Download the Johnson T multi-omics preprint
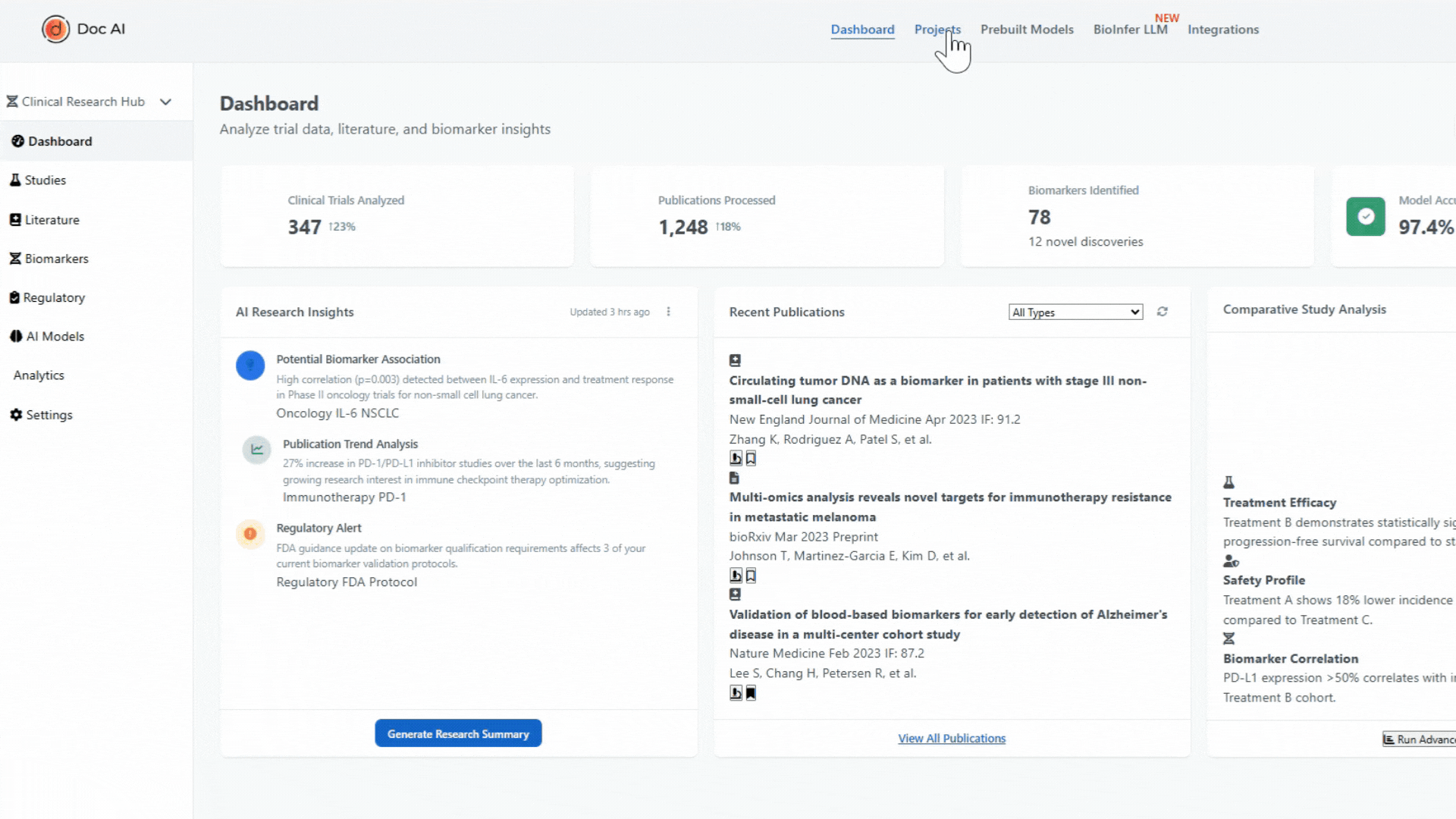This screenshot has width=1456, height=819. click(x=736, y=576)
